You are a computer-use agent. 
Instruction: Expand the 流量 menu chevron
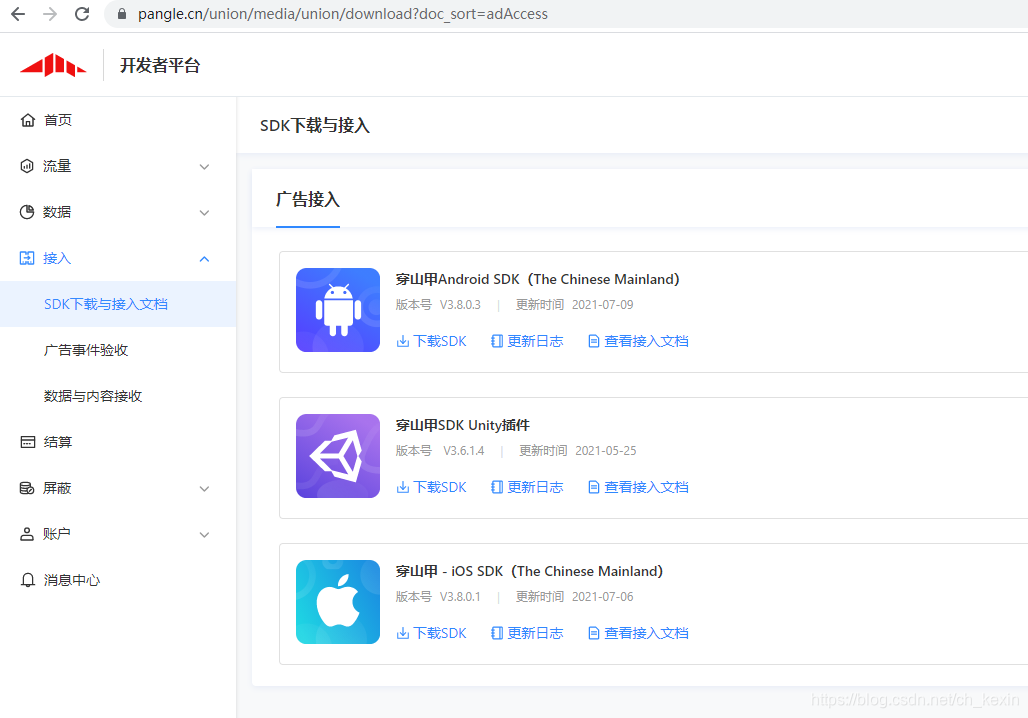coord(205,167)
